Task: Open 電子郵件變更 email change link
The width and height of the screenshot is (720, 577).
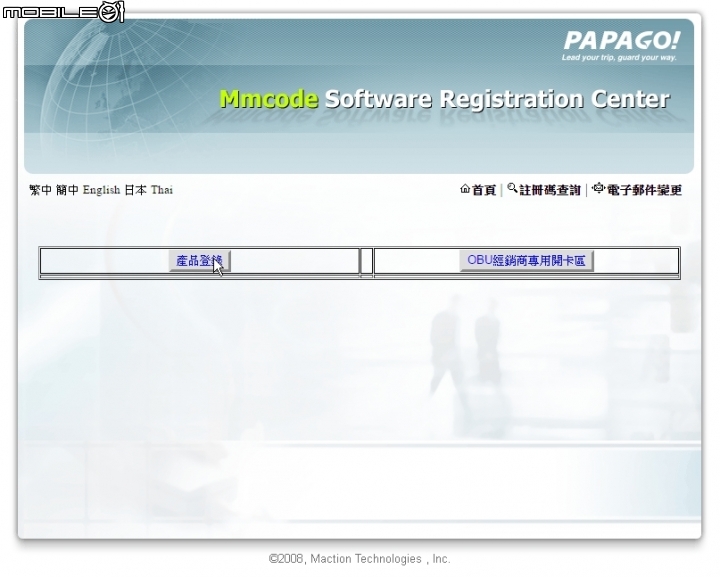Action: (644, 190)
